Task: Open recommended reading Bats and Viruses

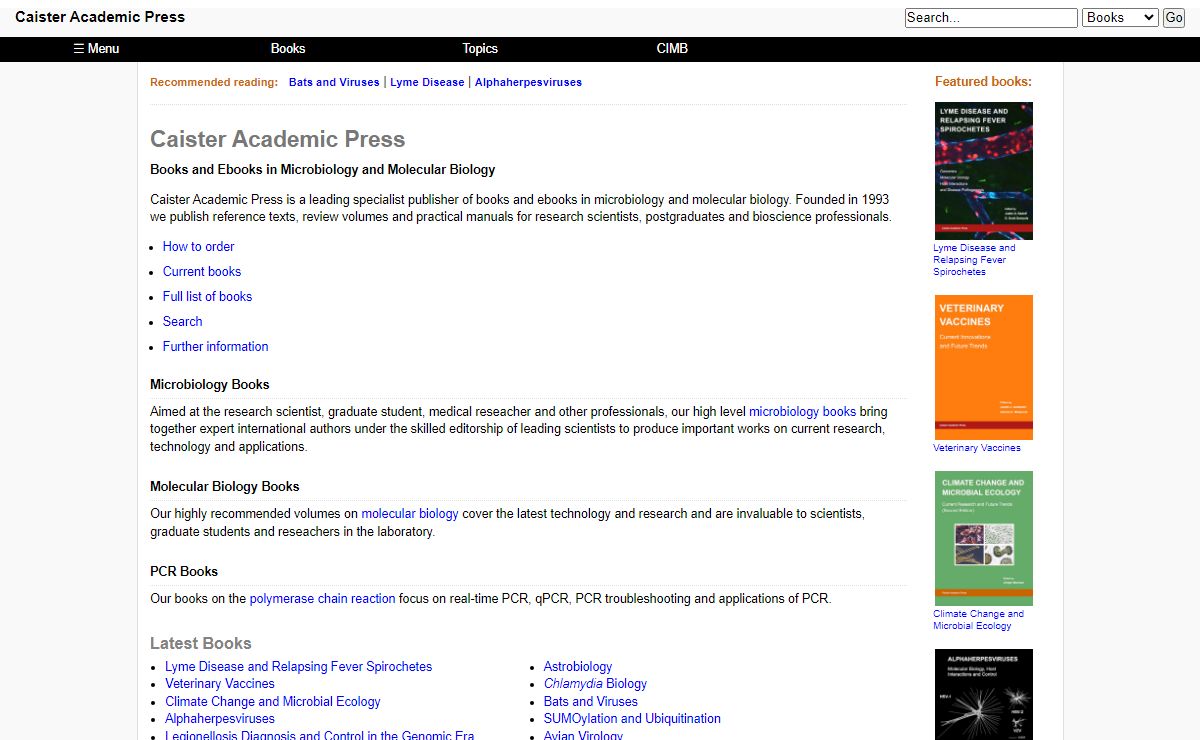Action: 334,82
